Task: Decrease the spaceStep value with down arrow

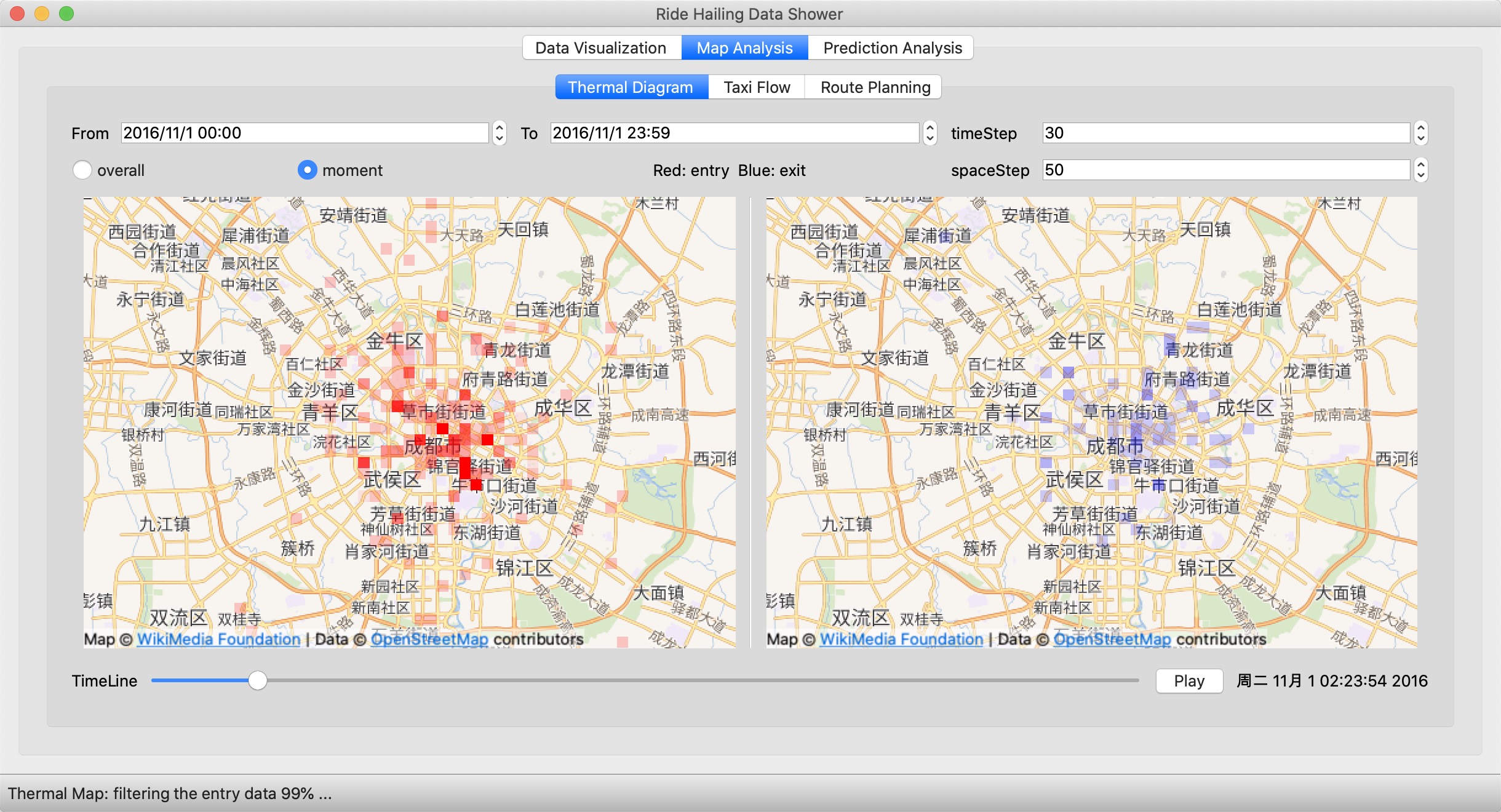Action: pyautogui.click(x=1420, y=176)
